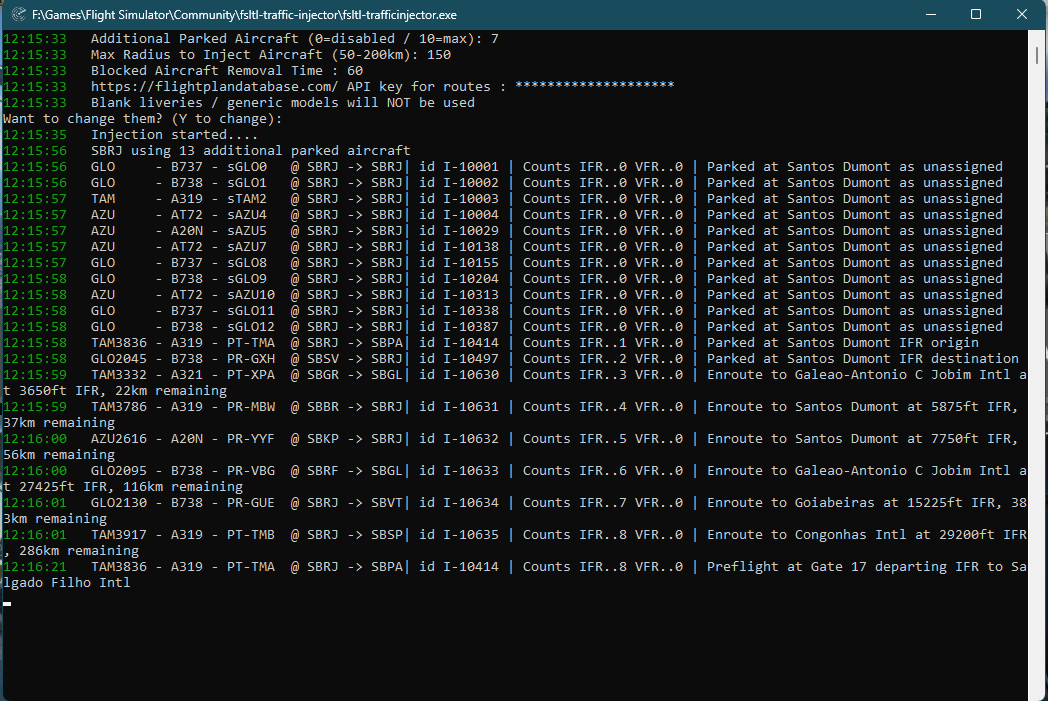Click the TAM3917 Enroute to Congonhas Intl line
Image resolution: width=1048 pixels, height=701 pixels.
[500, 534]
